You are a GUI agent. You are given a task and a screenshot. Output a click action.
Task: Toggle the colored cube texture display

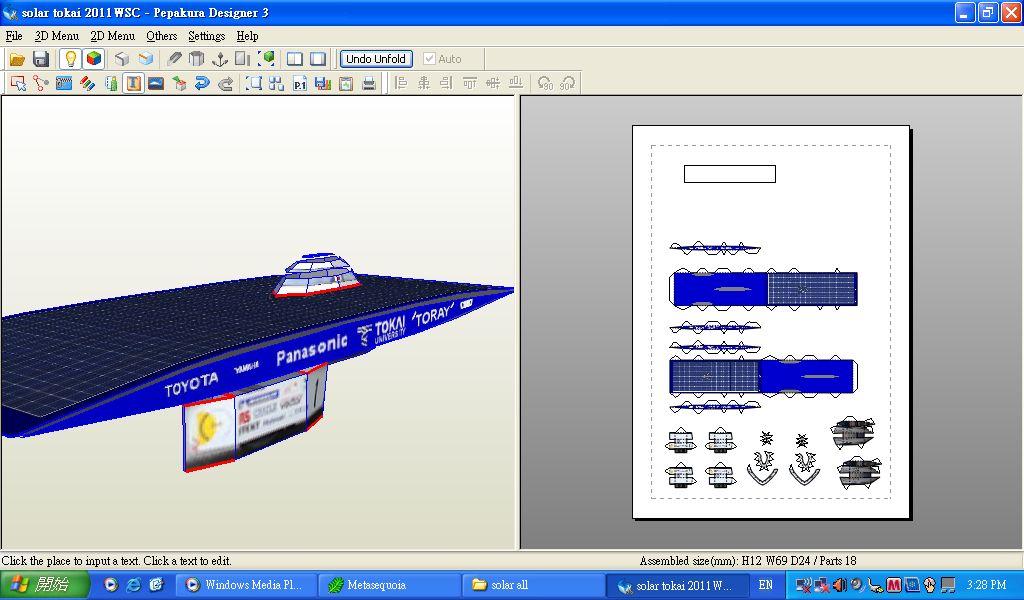[x=93, y=59]
